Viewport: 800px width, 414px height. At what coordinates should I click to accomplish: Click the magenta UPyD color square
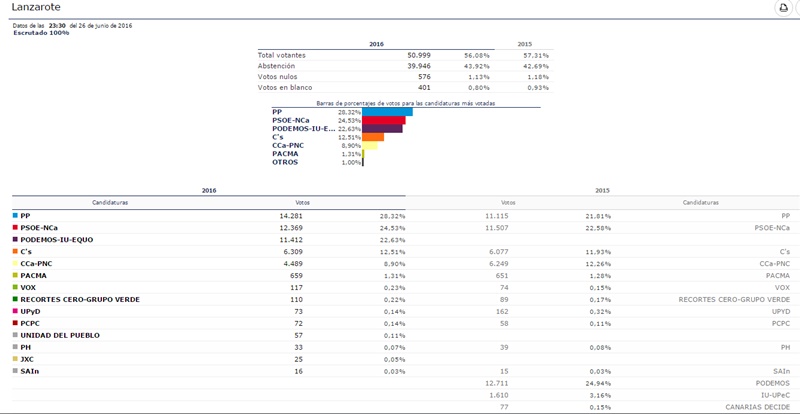pos(15,311)
